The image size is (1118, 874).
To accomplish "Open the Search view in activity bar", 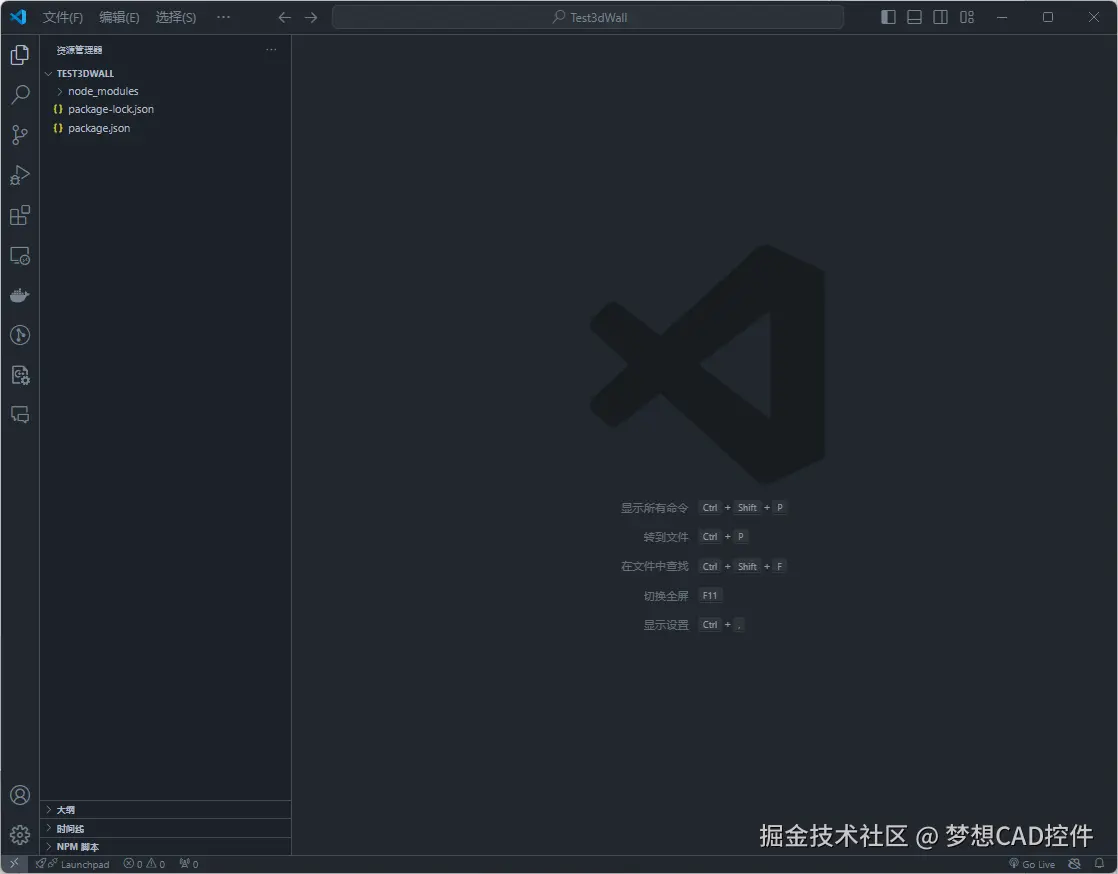I will point(20,94).
